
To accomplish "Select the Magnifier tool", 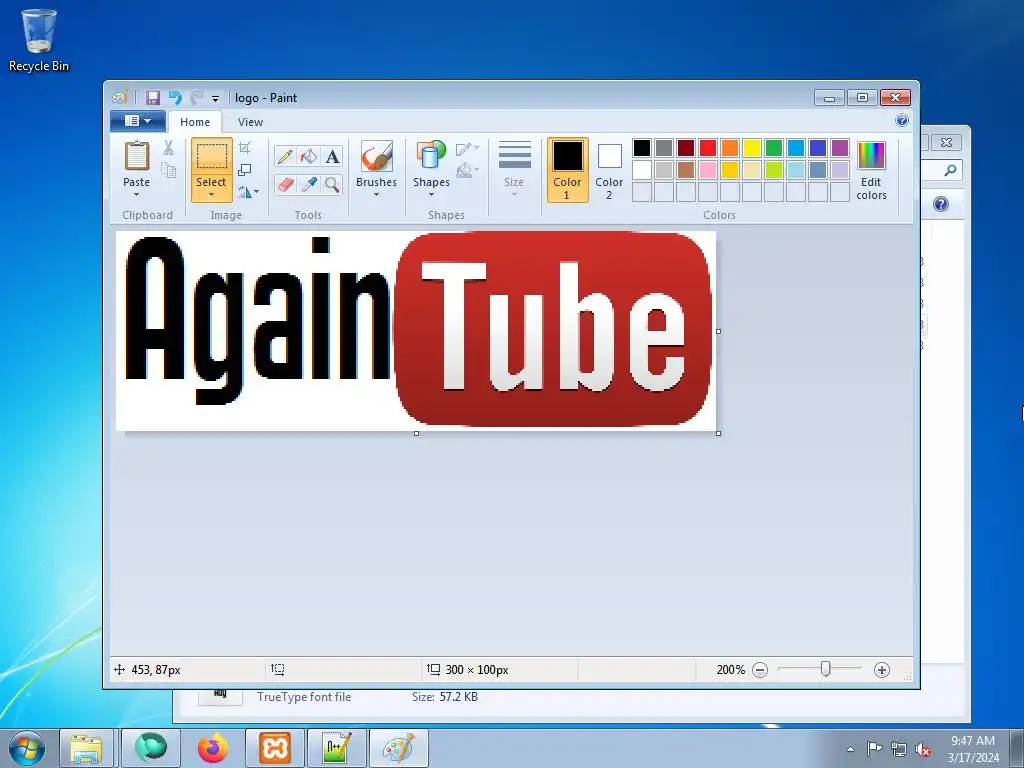I will click(332, 185).
